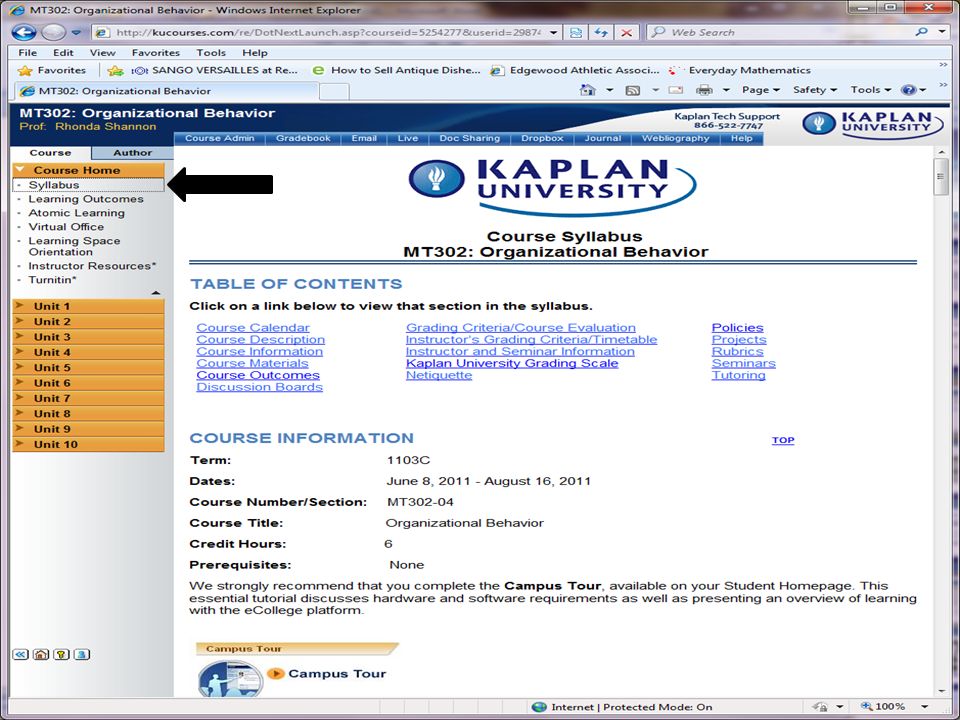Click the blue Help question mark icon
This screenshot has height=720, width=960.
coord(909,90)
